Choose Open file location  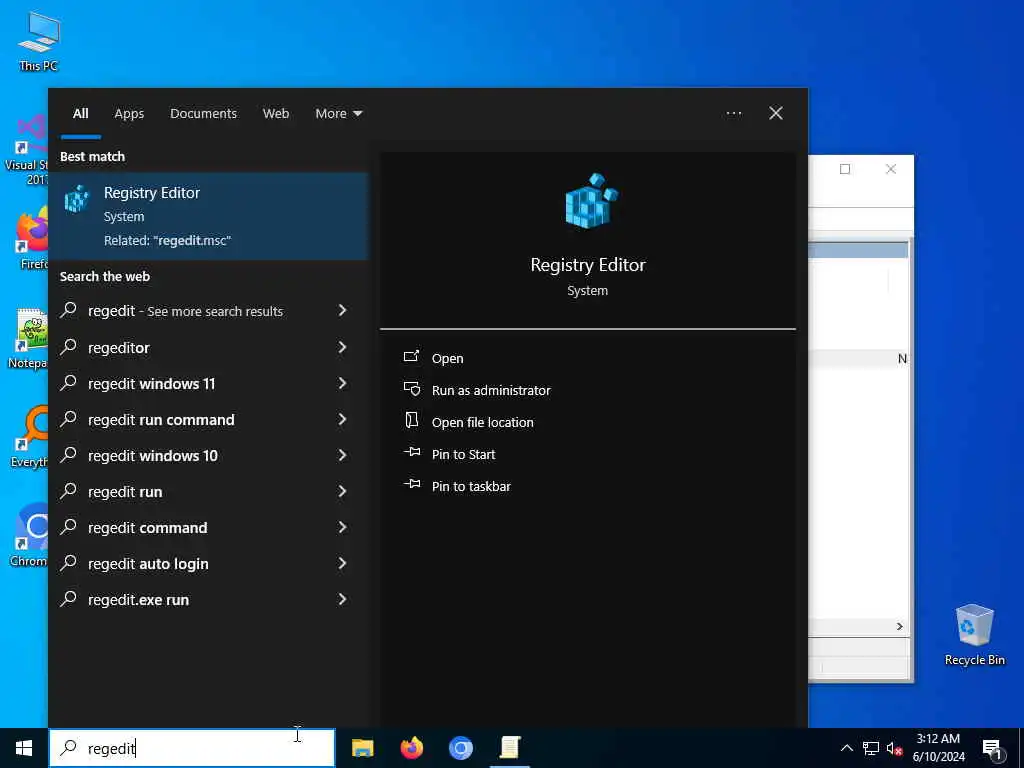483,422
